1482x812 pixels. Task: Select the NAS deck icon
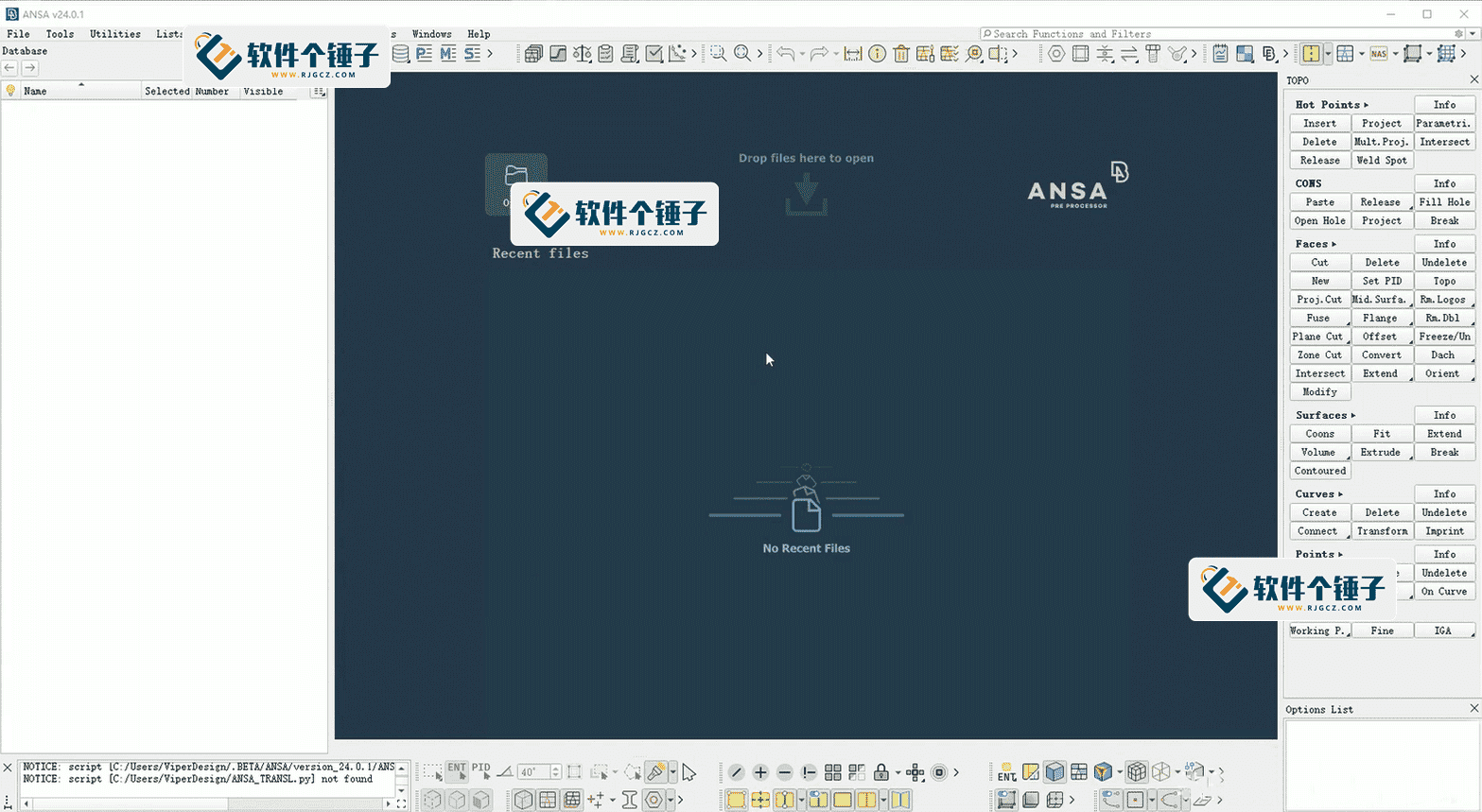pyautogui.click(x=1379, y=54)
